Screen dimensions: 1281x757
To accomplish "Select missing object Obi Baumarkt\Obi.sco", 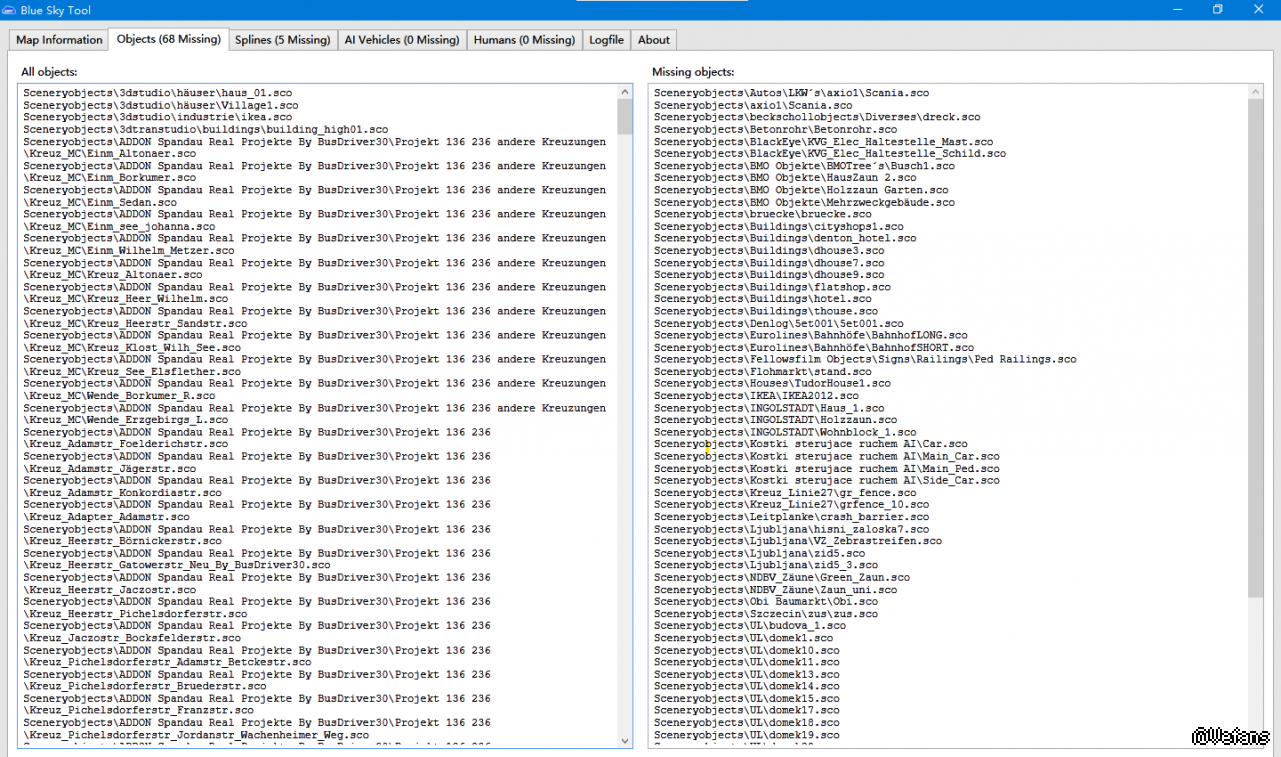I will [x=766, y=602].
